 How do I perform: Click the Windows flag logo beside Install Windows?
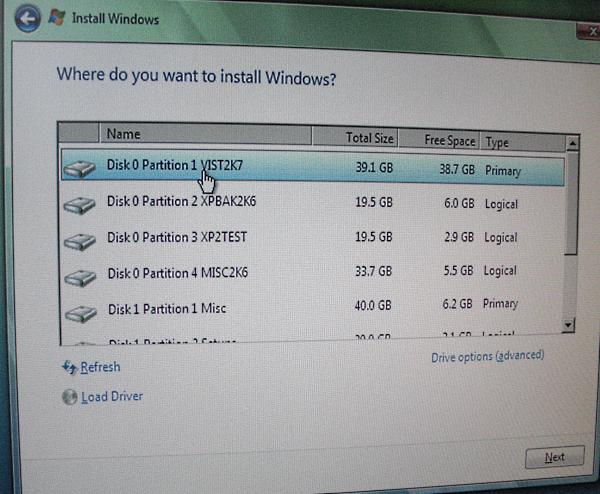(57, 17)
